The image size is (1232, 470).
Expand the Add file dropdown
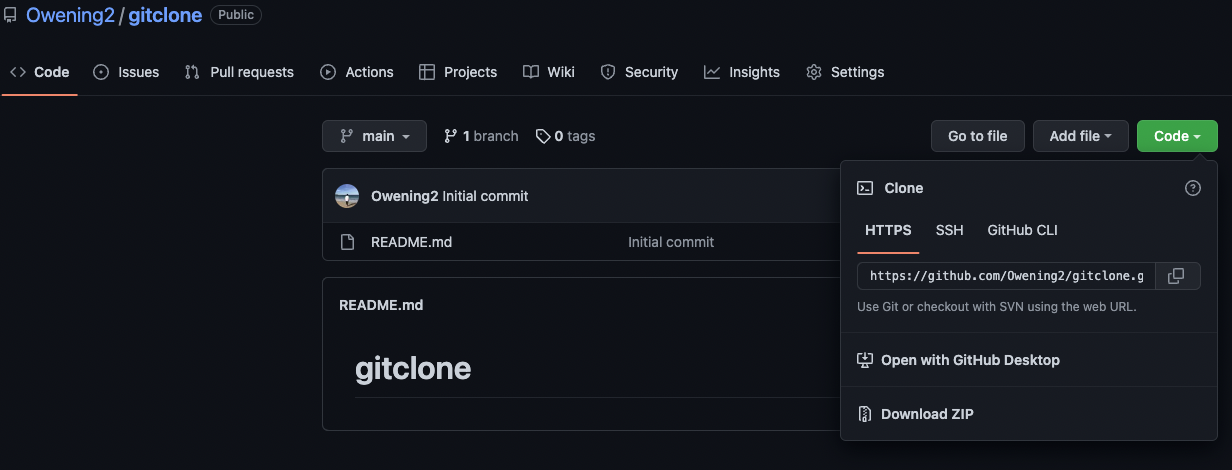[1081, 136]
